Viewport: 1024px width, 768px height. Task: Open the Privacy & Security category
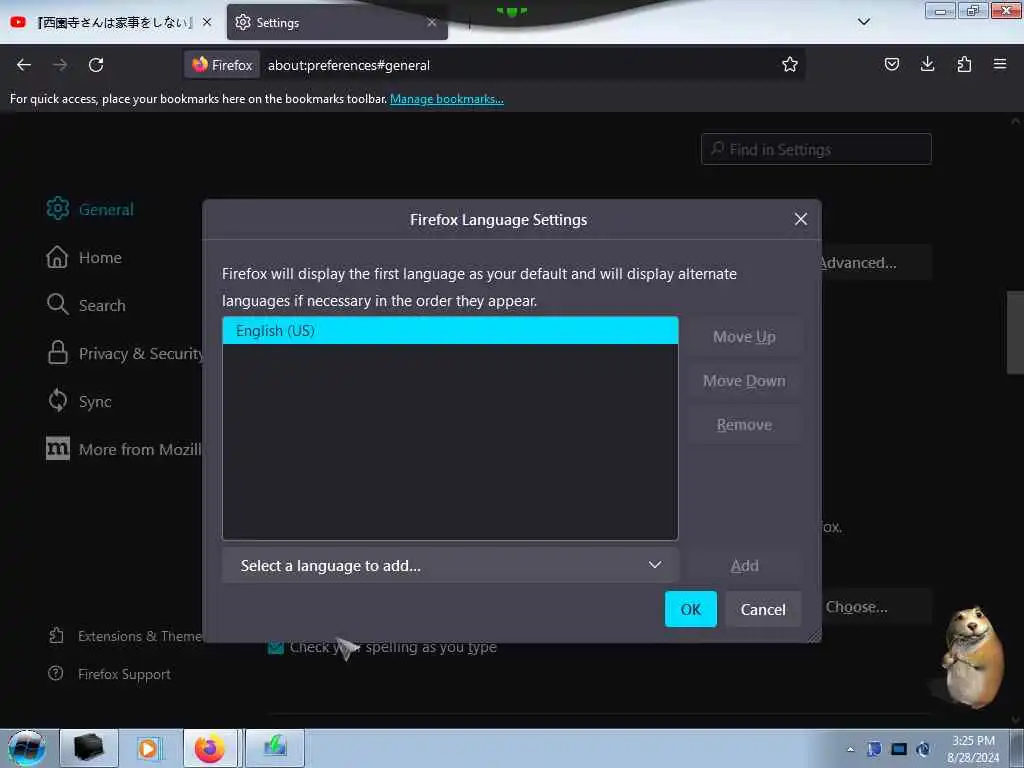[124, 353]
